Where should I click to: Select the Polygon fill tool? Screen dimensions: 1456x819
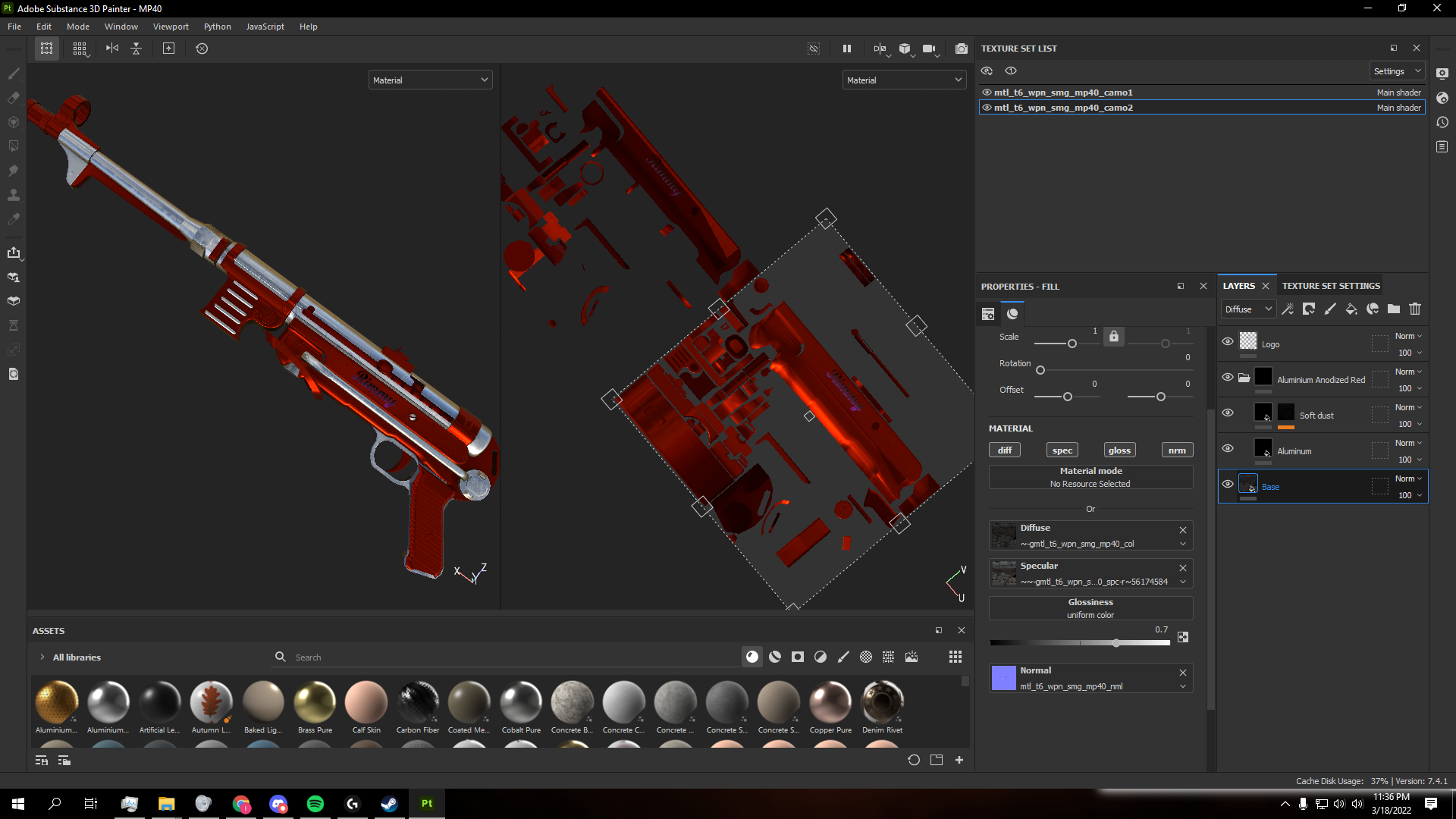click(x=14, y=146)
